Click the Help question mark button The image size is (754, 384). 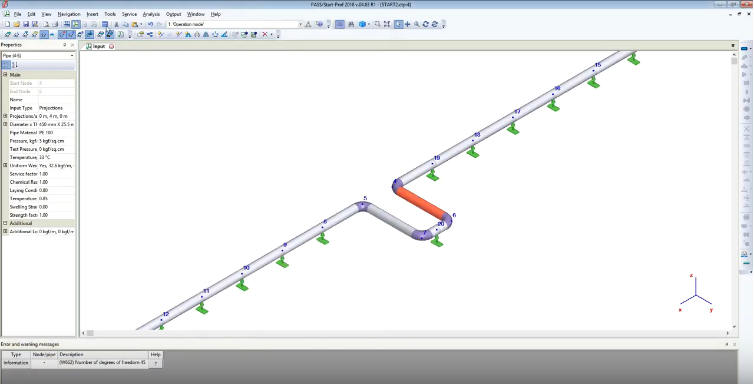coord(155,363)
